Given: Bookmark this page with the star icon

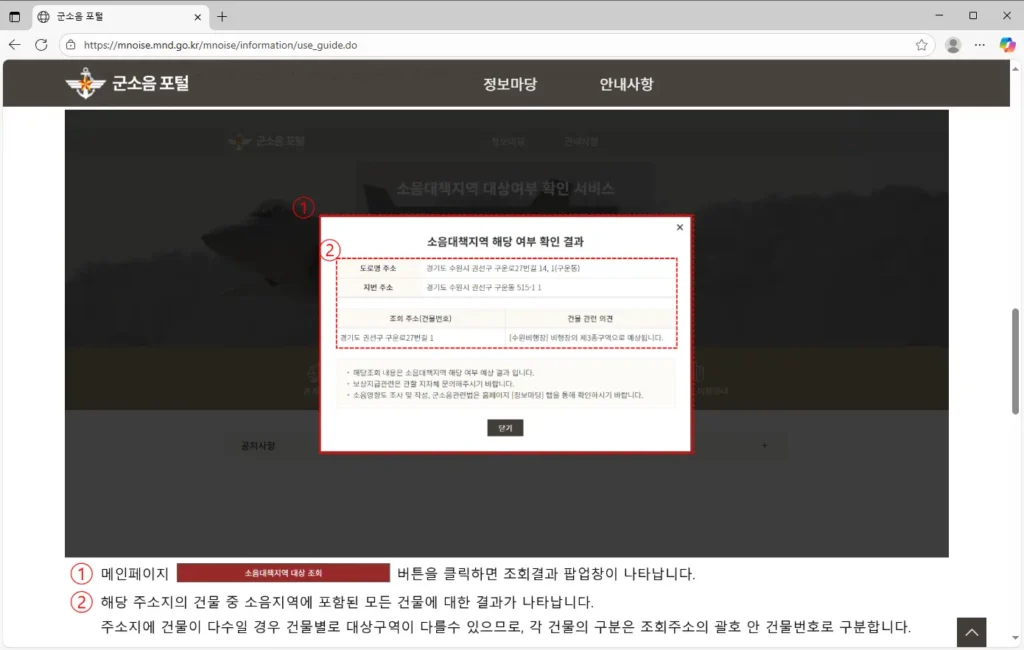Looking at the screenshot, I should [x=921, y=45].
